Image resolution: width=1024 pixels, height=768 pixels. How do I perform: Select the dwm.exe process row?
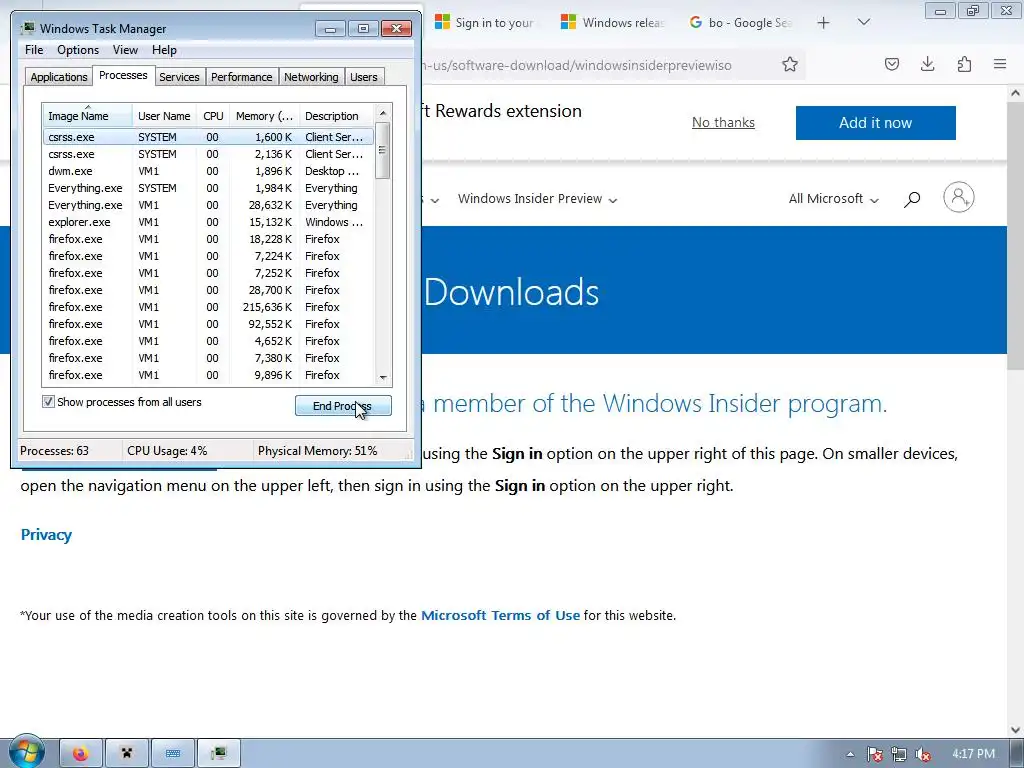point(208,171)
